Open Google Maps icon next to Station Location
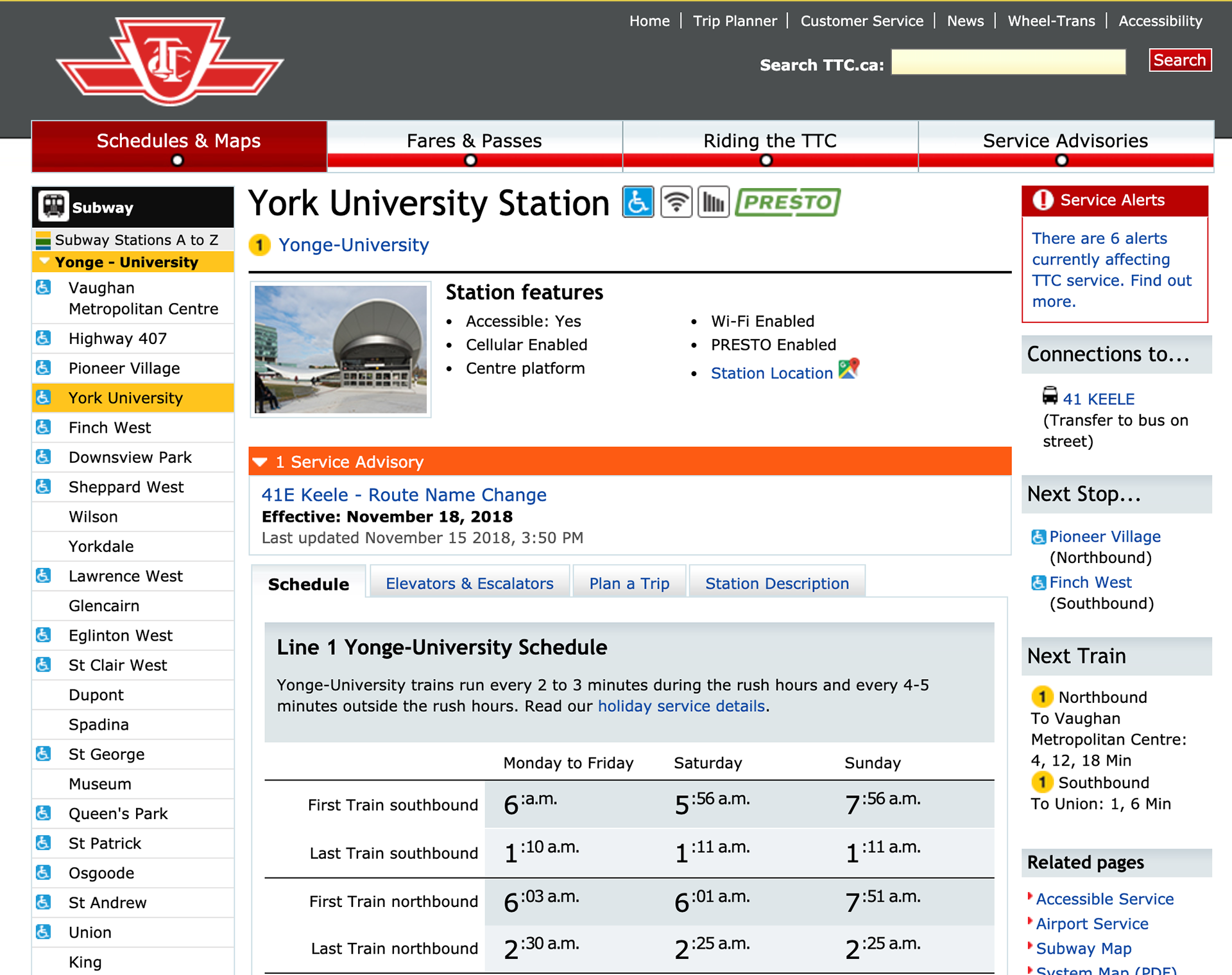The image size is (1232, 975). click(848, 369)
